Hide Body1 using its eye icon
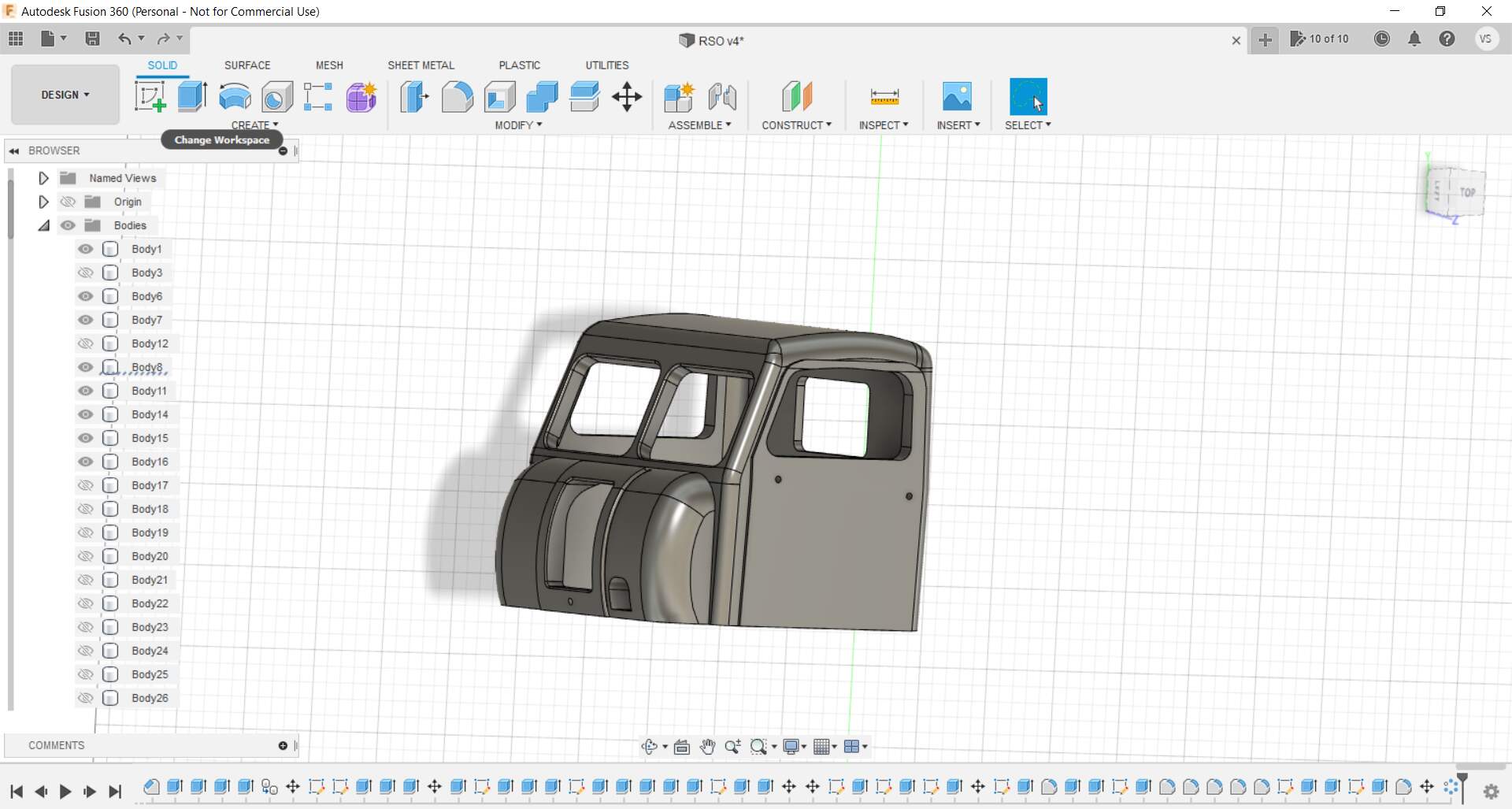This screenshot has width=1512, height=809. 86,249
